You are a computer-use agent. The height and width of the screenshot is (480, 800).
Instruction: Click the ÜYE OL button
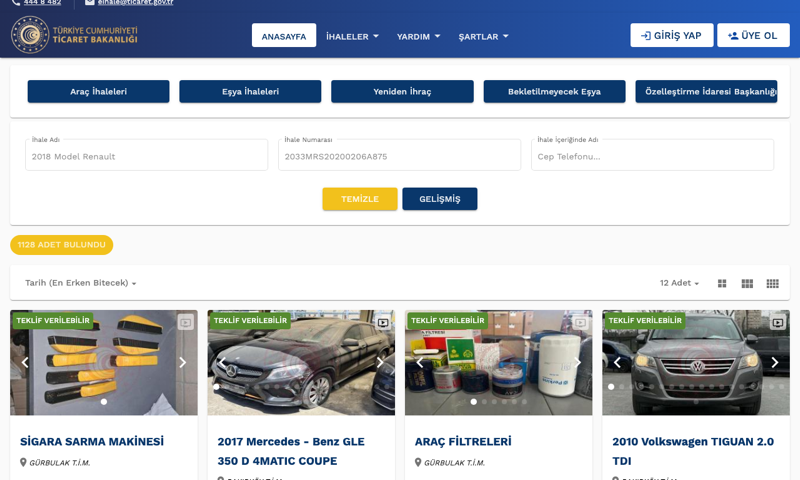753,35
